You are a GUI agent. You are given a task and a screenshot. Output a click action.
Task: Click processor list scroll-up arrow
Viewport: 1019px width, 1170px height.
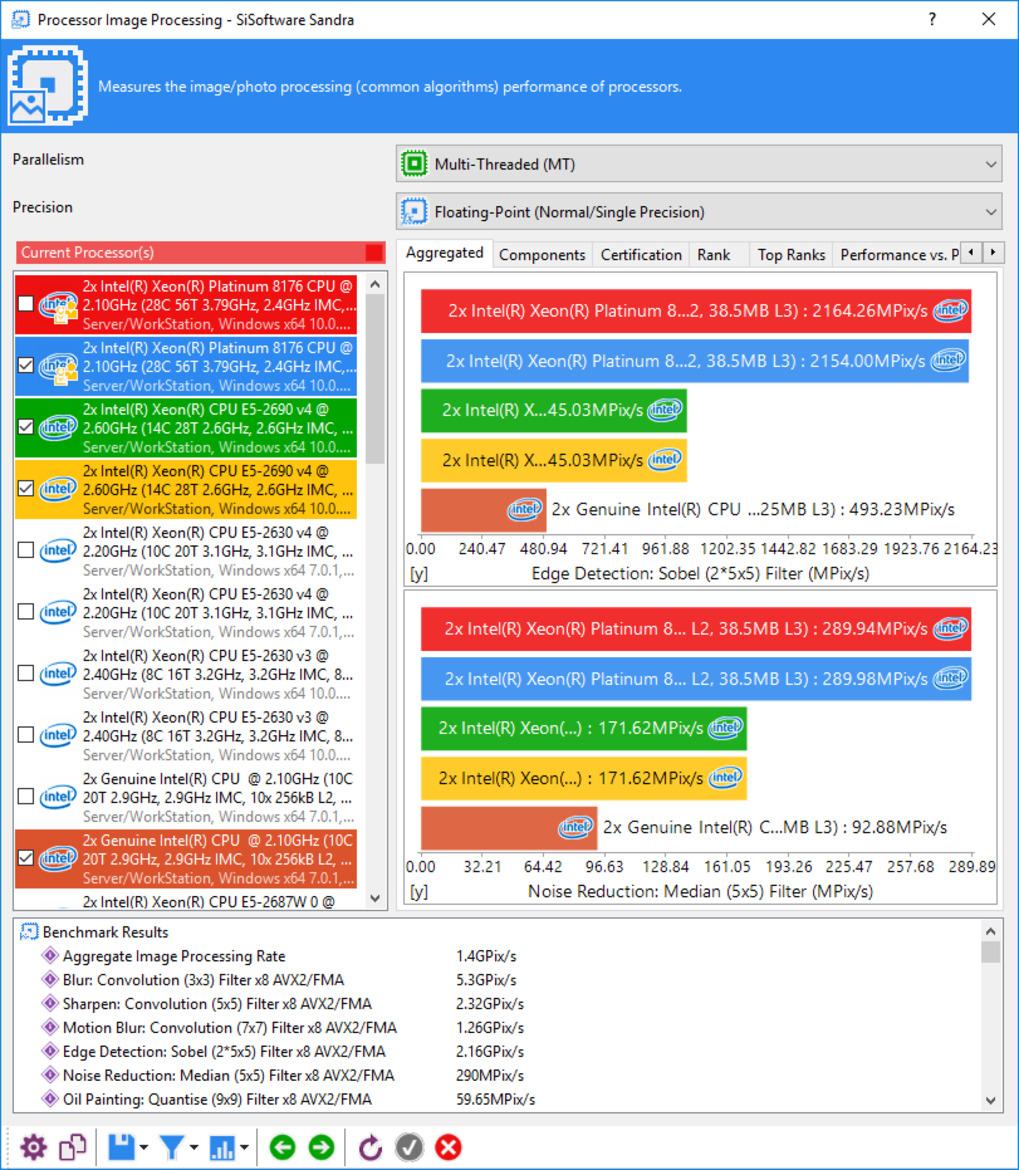click(375, 284)
